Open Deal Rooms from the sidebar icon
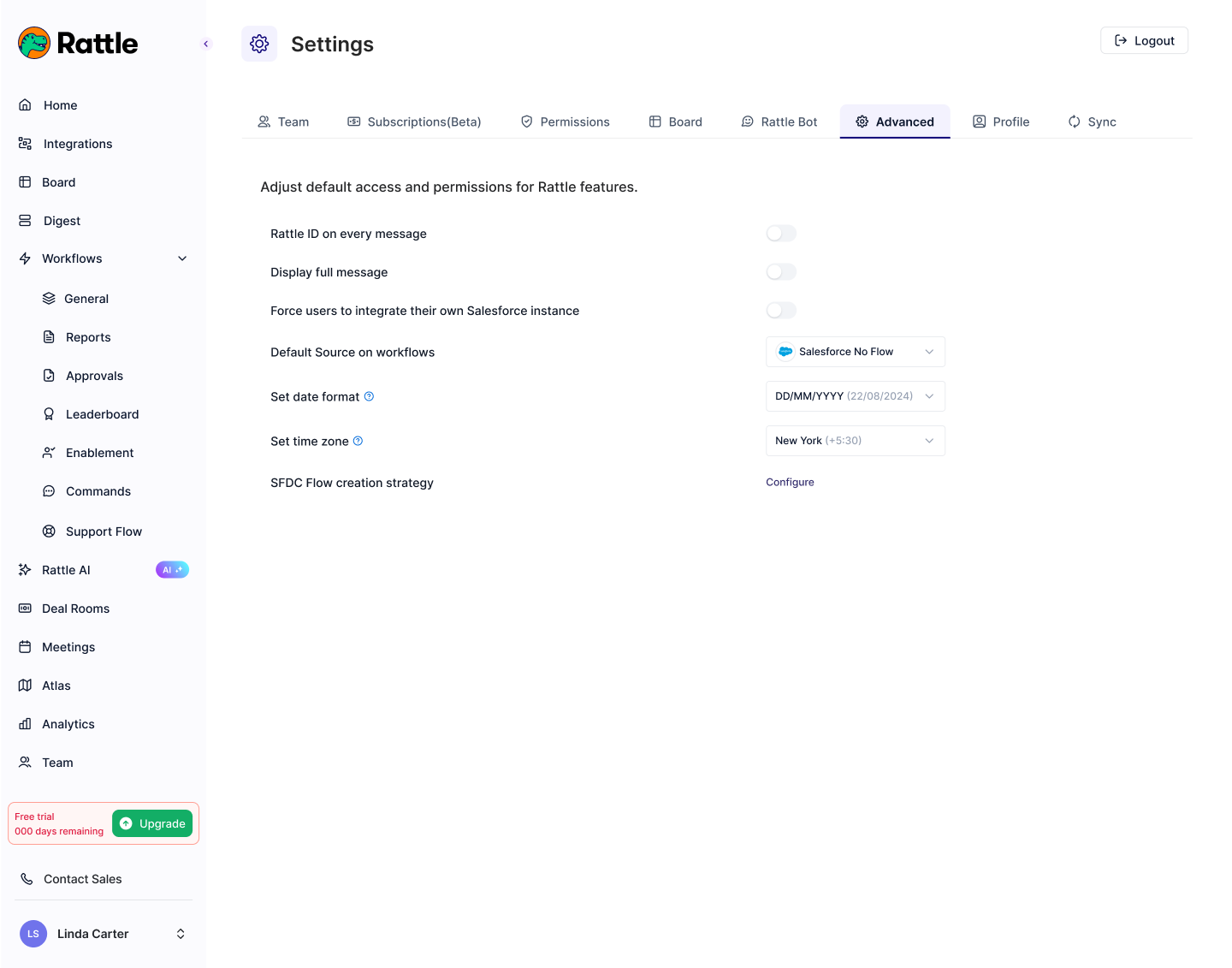Viewport: 1232px width, 968px height. pos(24,608)
